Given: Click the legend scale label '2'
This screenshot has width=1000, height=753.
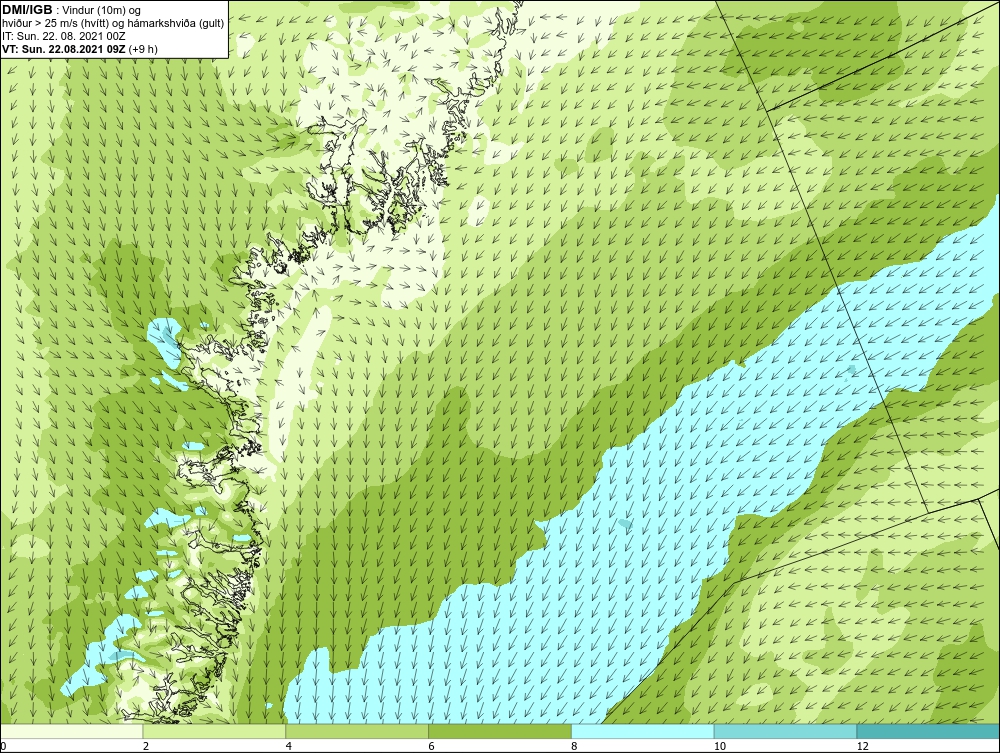Looking at the screenshot, I should tap(145, 746).
